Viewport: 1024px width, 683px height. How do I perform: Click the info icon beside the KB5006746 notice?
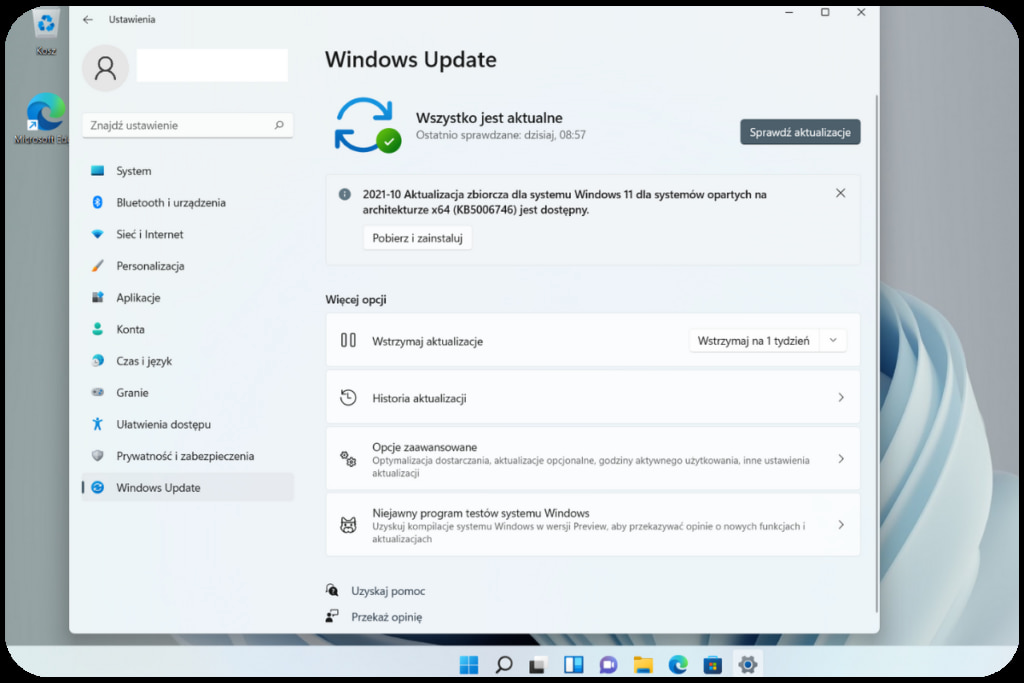tap(345, 194)
